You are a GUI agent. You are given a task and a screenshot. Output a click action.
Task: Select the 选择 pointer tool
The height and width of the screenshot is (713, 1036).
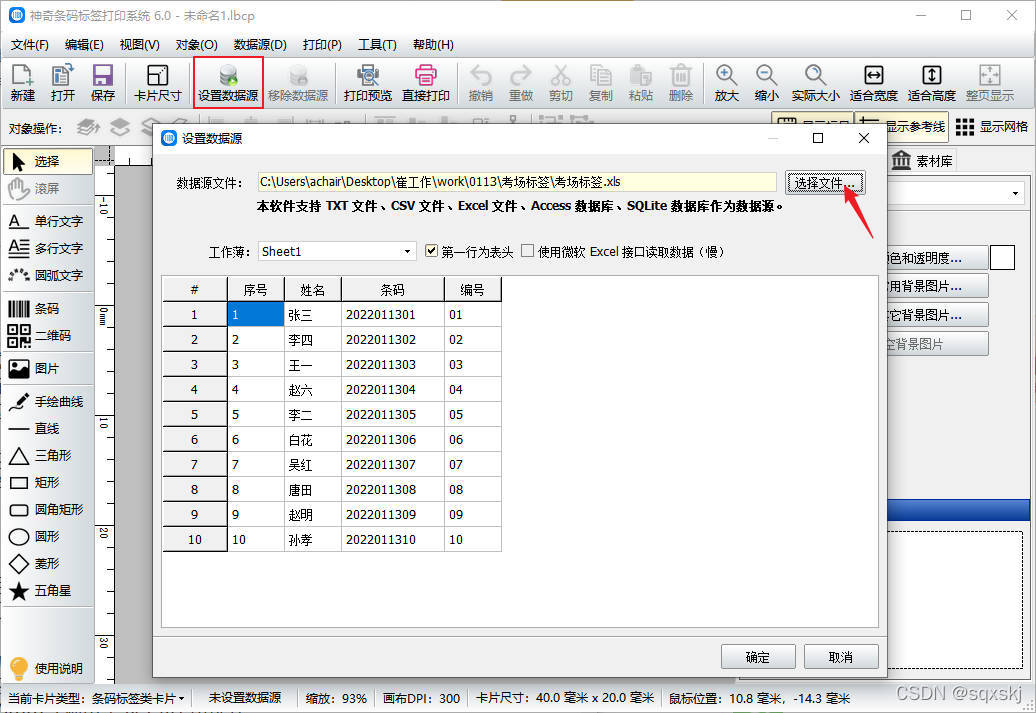[48, 161]
